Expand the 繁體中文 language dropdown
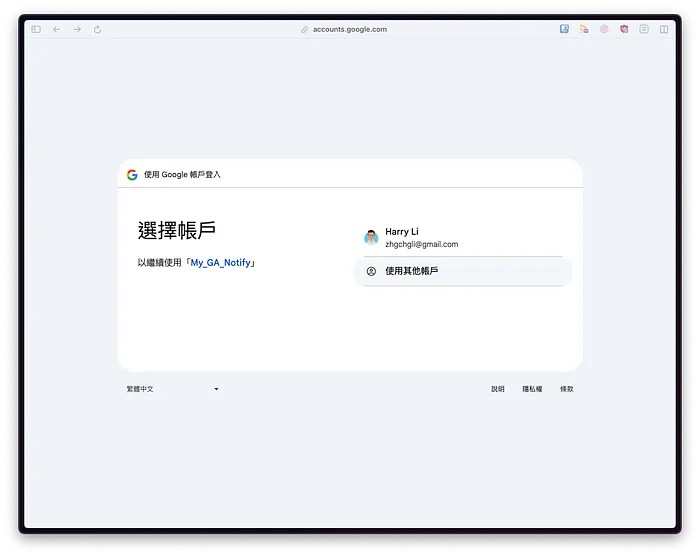 click(x=171, y=389)
